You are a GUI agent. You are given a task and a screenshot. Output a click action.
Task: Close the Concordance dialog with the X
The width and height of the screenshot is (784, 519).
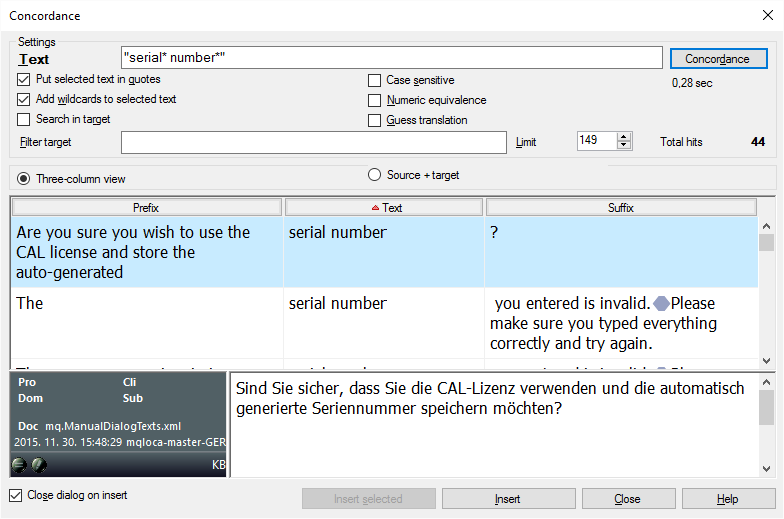coord(768,15)
